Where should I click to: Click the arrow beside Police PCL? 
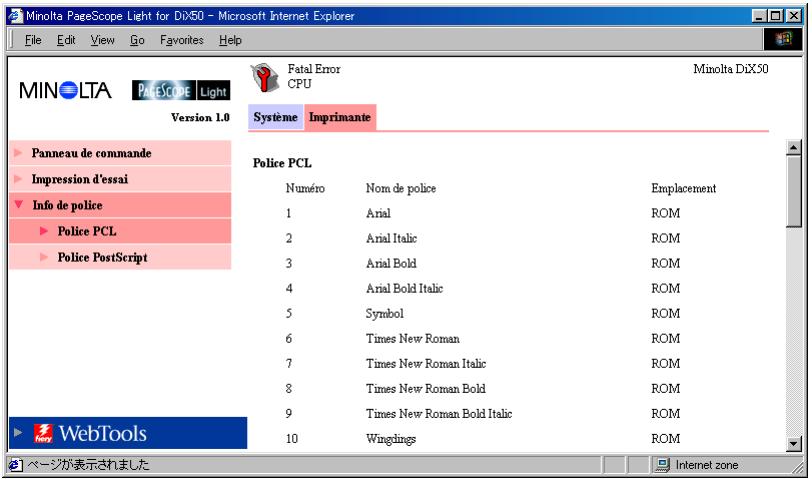44,231
